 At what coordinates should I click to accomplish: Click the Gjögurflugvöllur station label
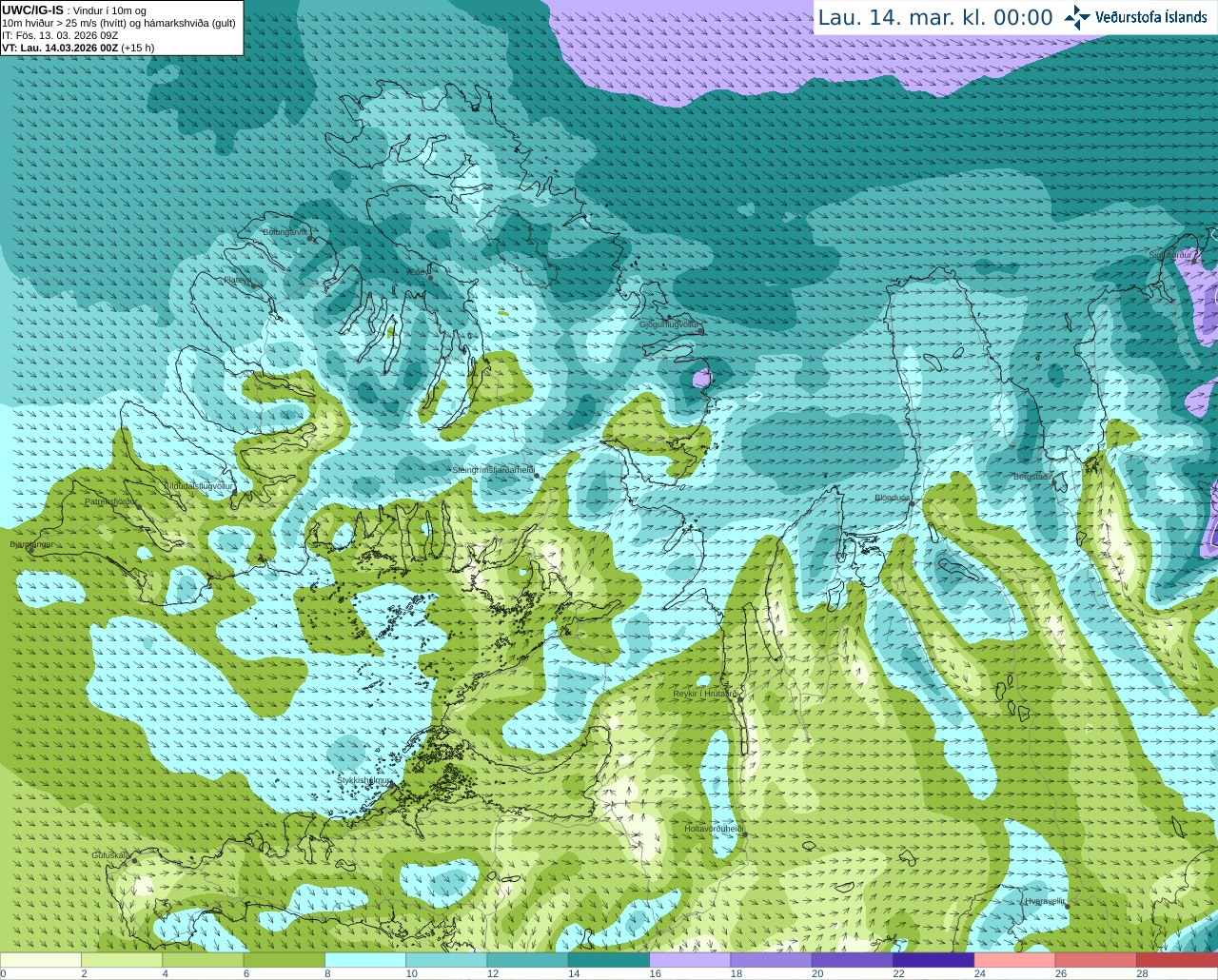tap(669, 324)
